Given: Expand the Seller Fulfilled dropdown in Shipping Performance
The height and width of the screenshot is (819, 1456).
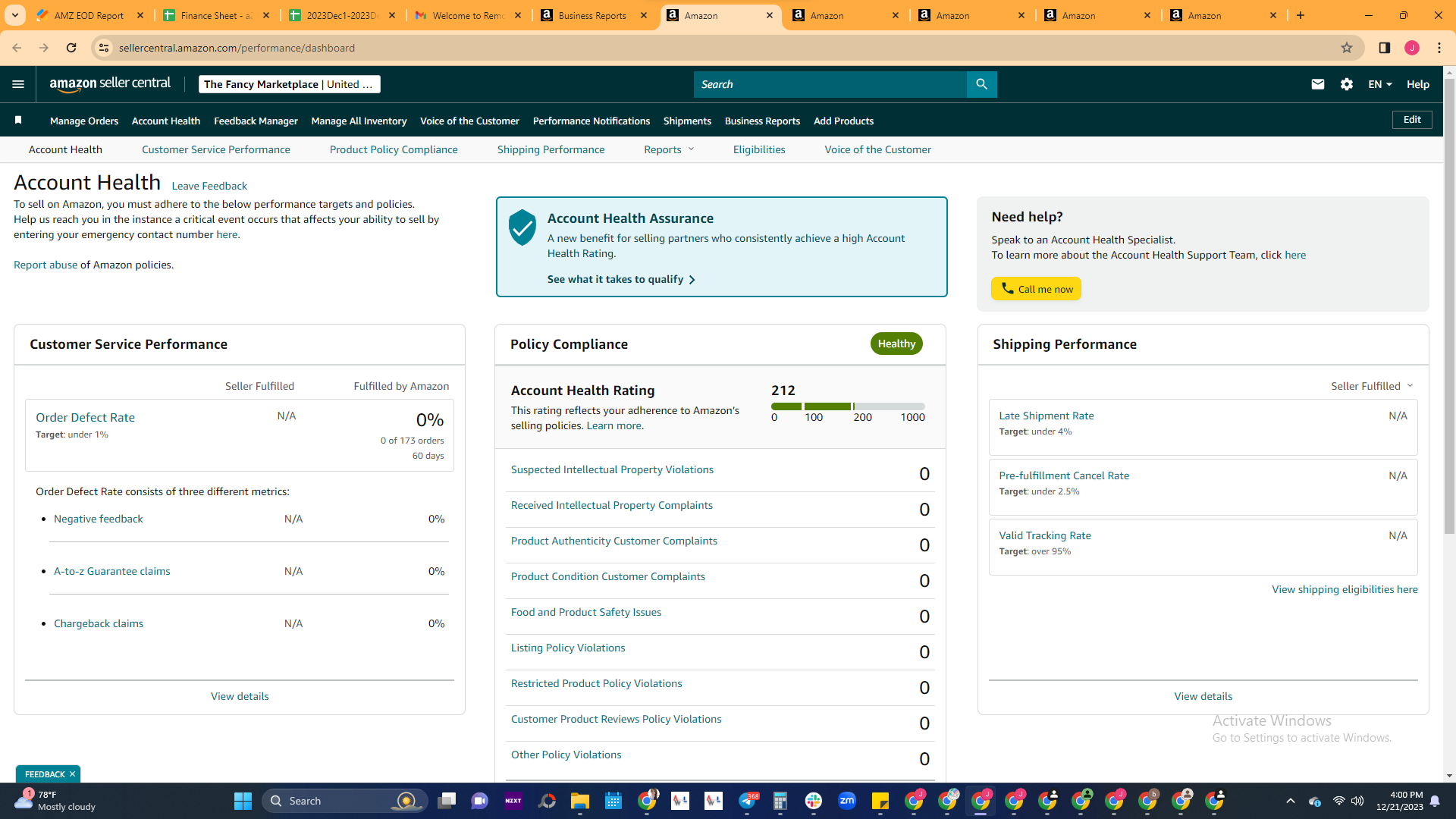Looking at the screenshot, I should click(x=1373, y=386).
